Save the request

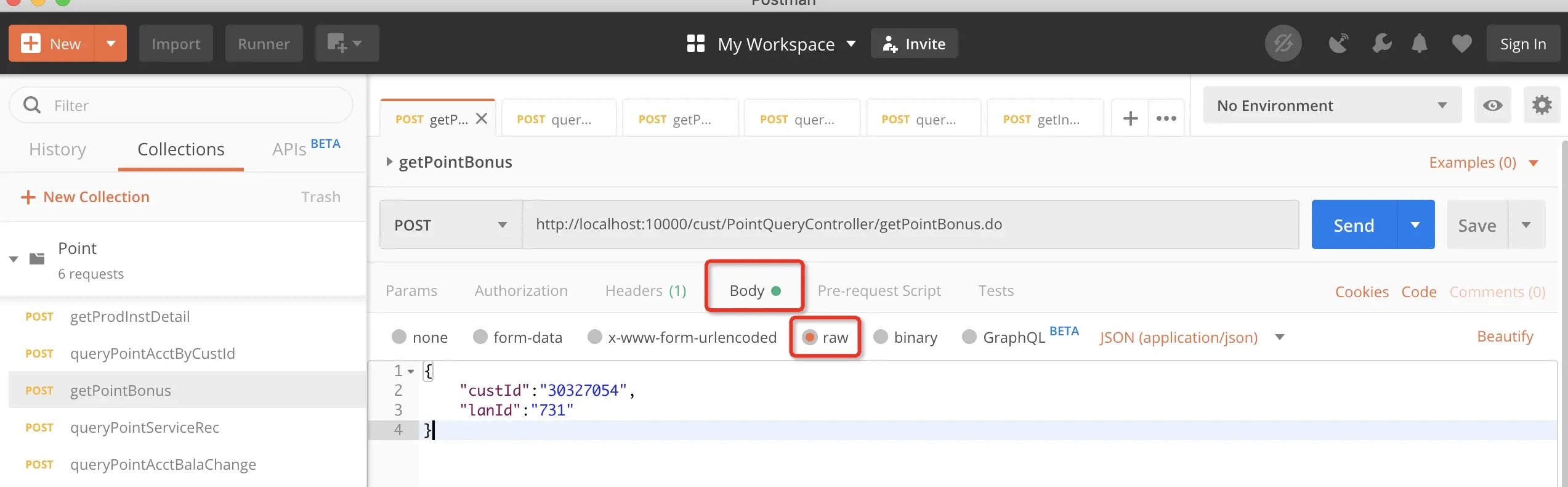coord(1477,224)
